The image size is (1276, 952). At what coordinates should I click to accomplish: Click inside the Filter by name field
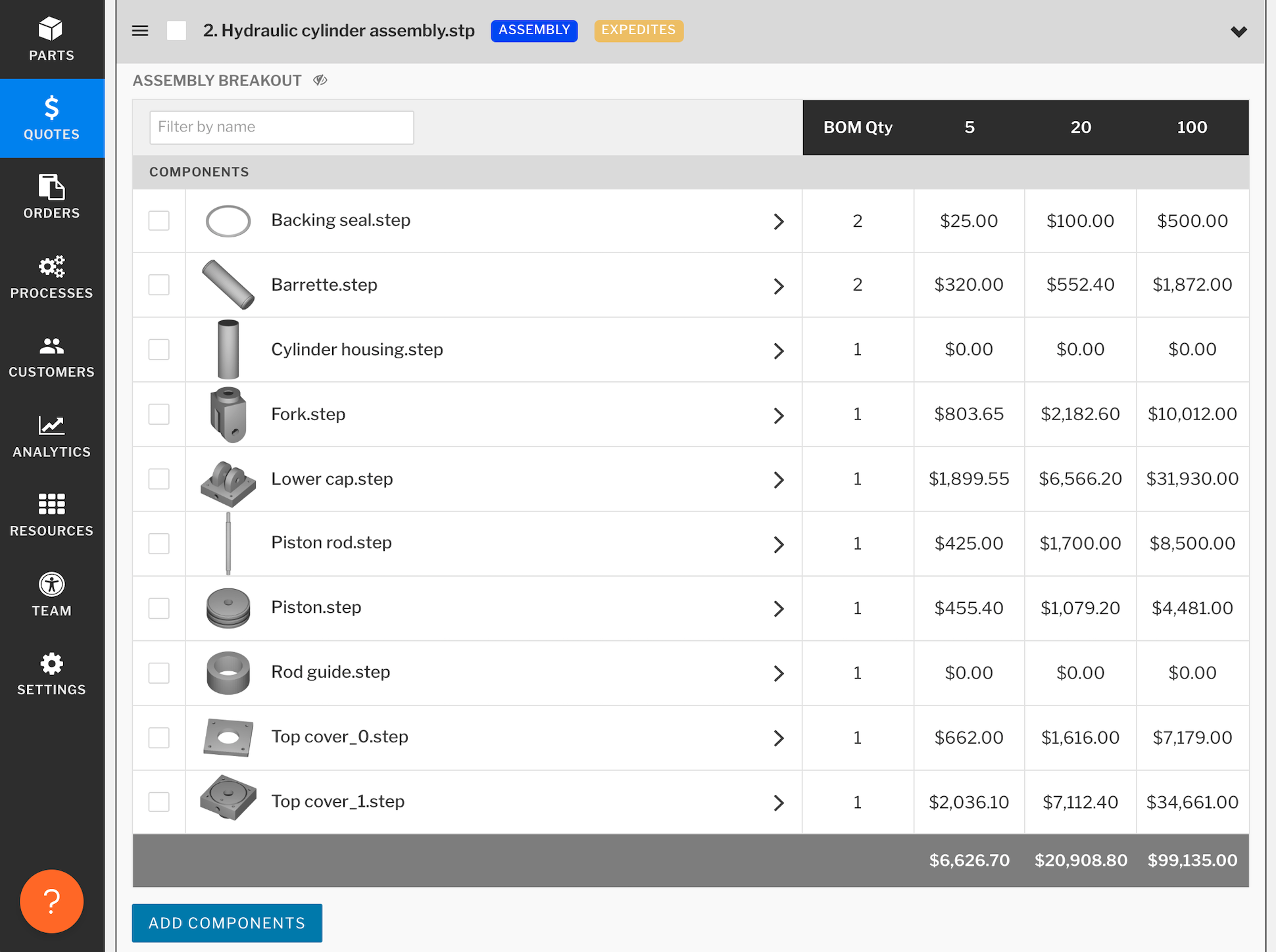(x=281, y=127)
